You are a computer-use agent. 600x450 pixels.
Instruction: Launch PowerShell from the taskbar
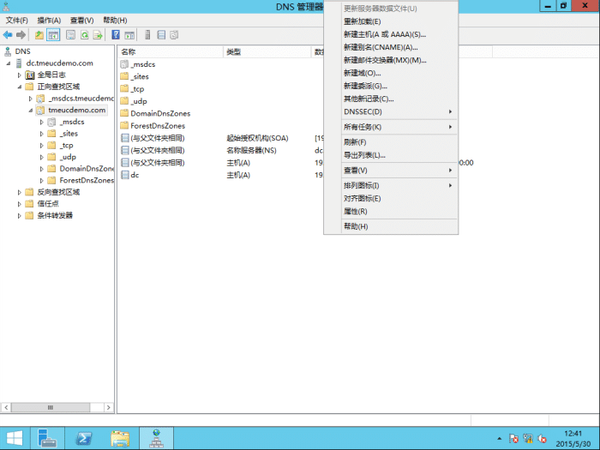click(x=84, y=439)
